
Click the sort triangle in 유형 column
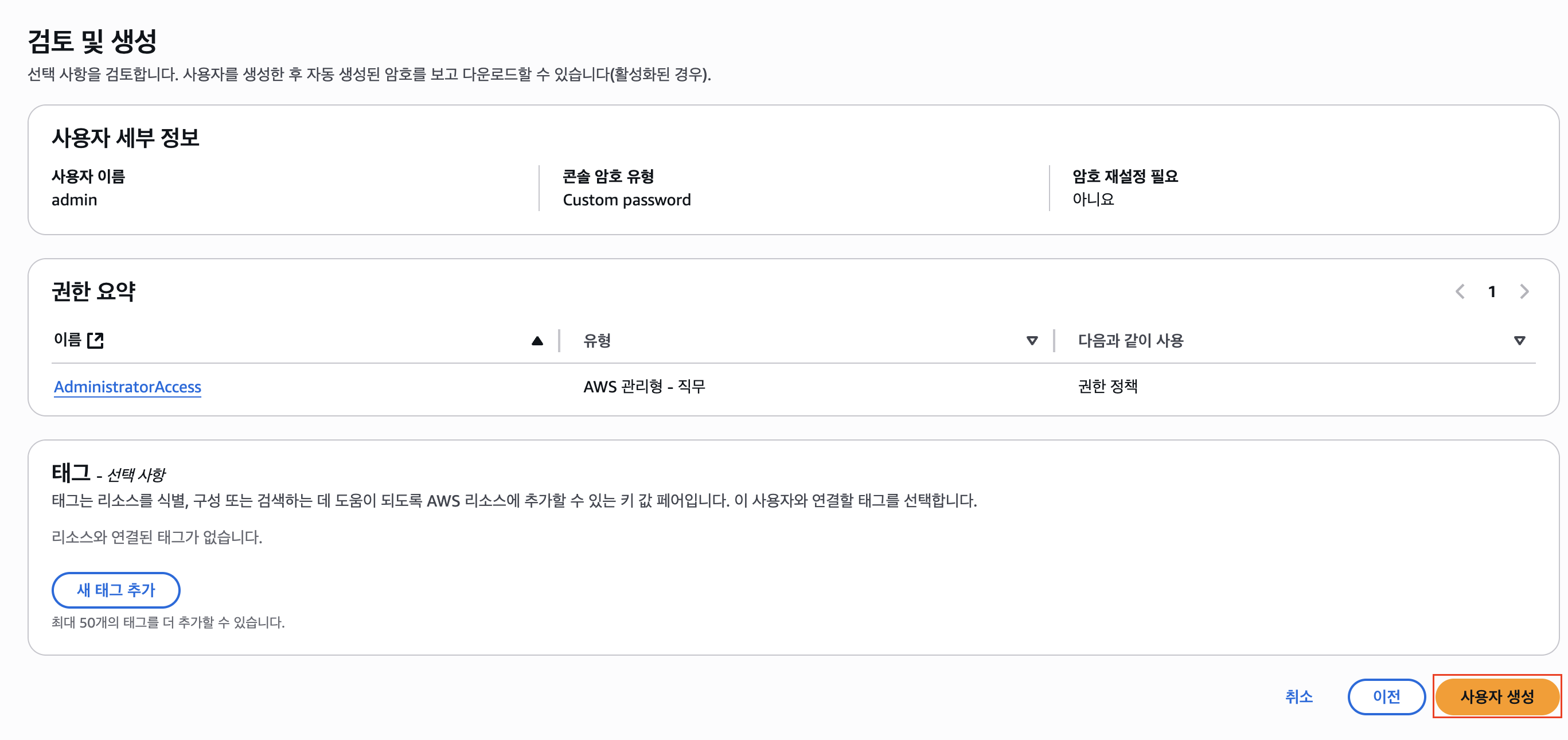point(1032,341)
